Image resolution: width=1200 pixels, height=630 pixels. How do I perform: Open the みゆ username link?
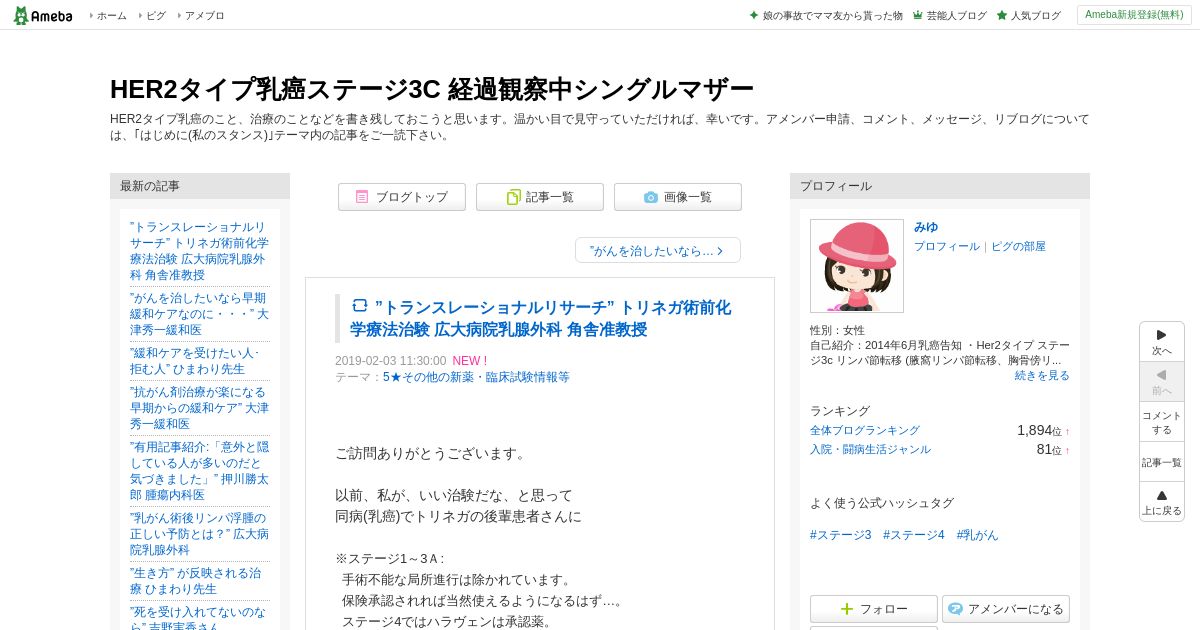(926, 227)
